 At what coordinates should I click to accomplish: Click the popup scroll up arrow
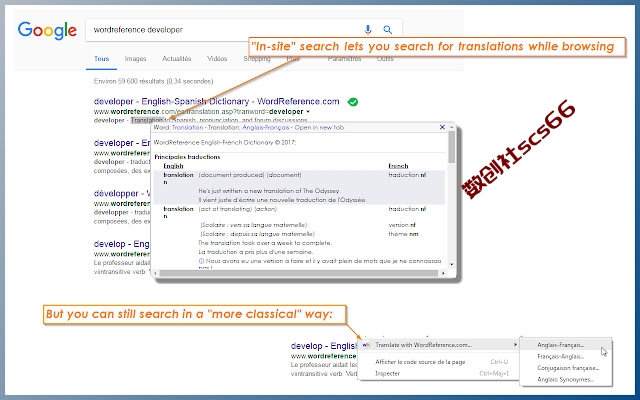[451, 127]
